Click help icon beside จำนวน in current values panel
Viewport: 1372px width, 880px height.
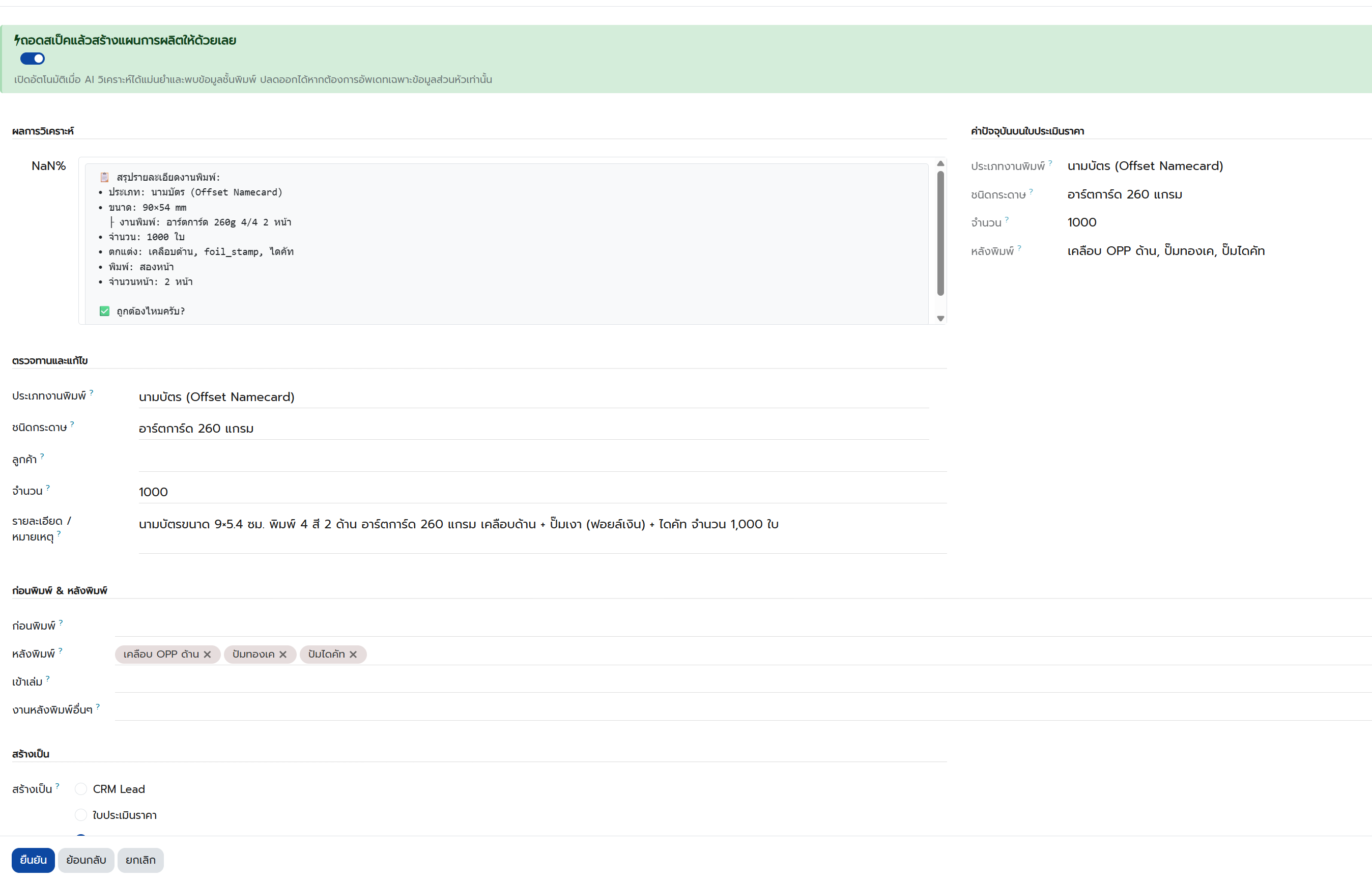coord(1007,219)
